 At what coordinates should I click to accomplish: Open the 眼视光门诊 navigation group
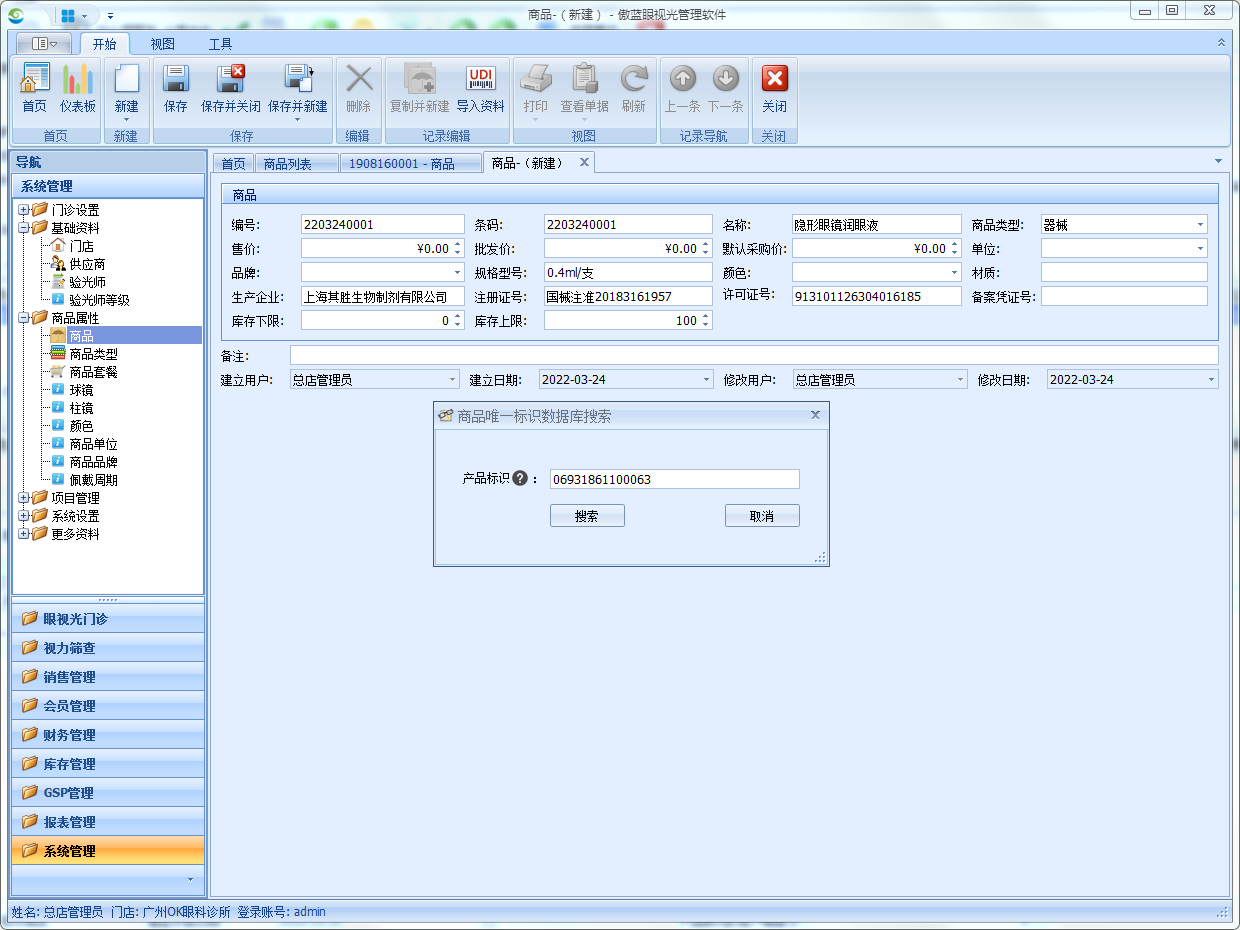click(x=108, y=619)
